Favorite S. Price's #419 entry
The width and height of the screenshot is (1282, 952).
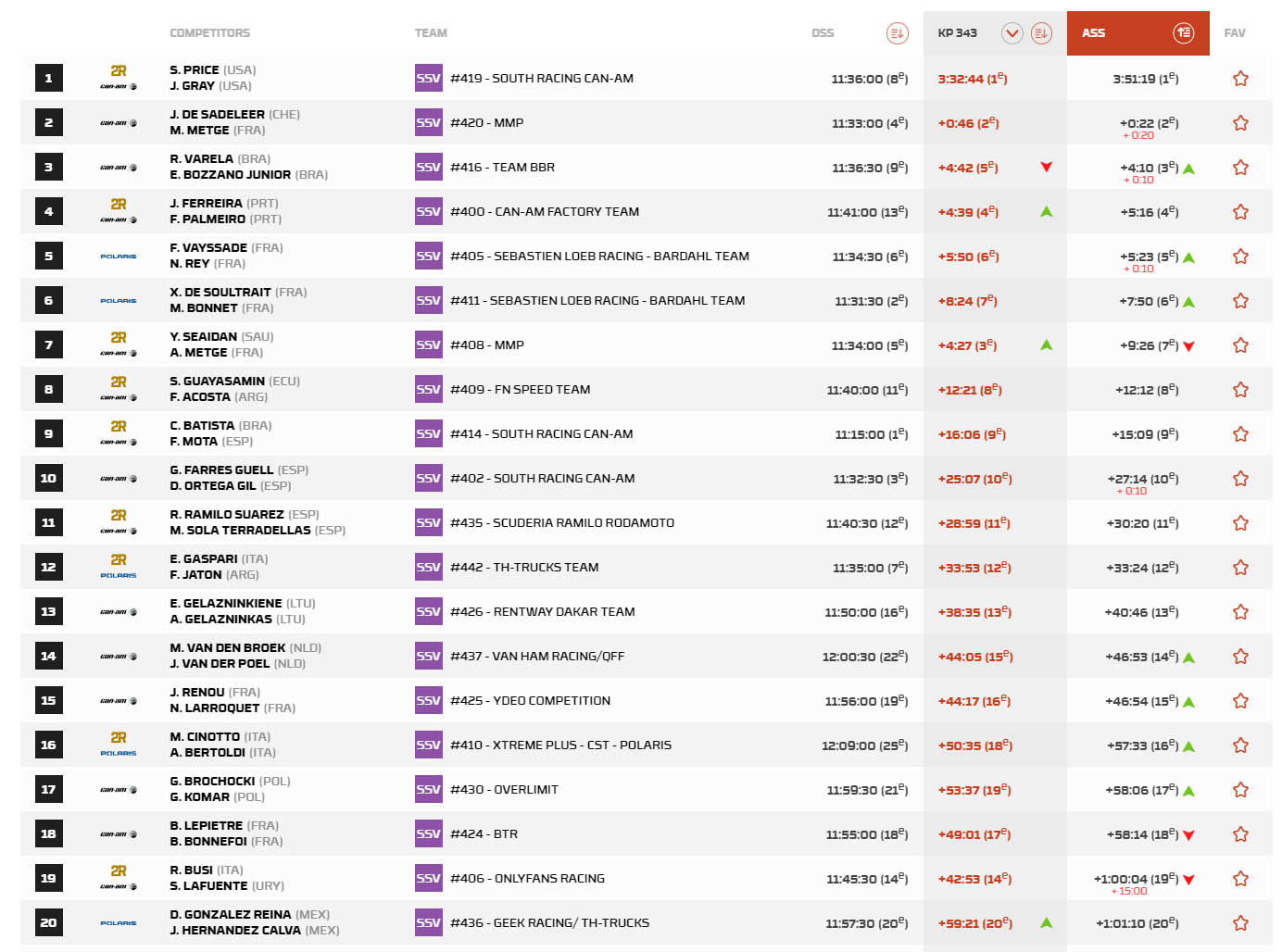click(x=1240, y=79)
